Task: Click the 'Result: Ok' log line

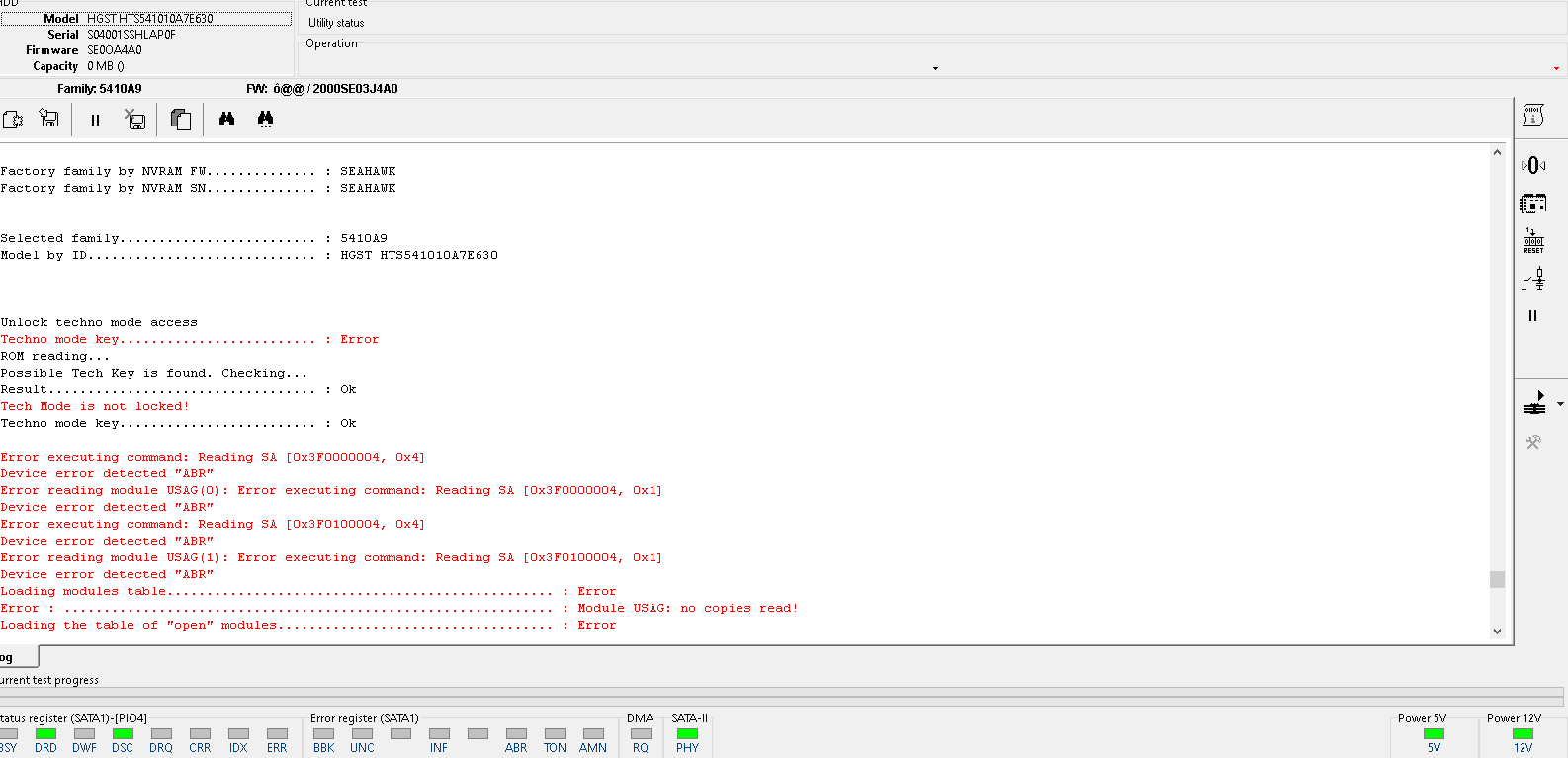Action: (x=178, y=389)
